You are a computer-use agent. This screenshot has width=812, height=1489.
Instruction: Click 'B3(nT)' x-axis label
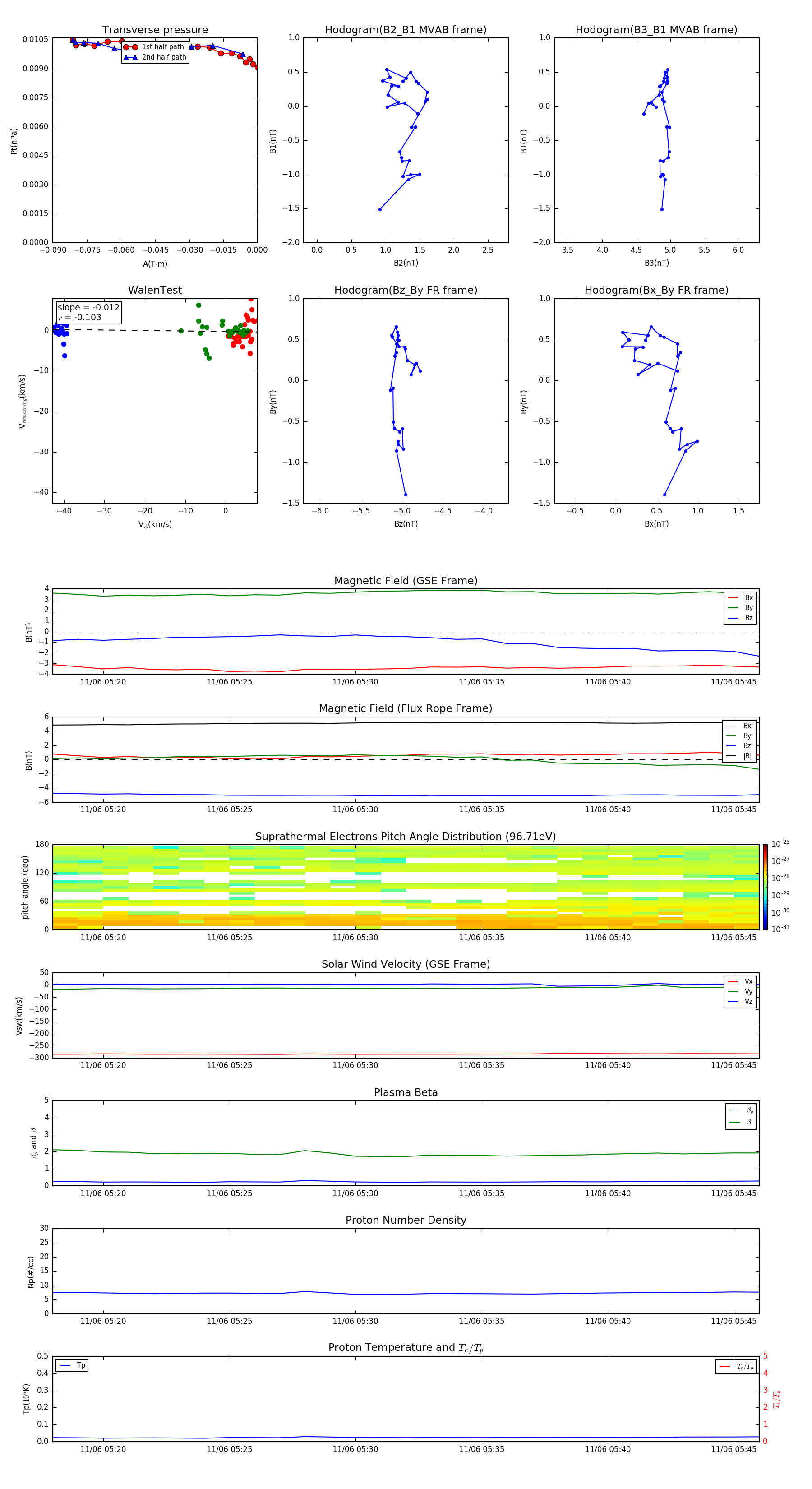[656, 264]
